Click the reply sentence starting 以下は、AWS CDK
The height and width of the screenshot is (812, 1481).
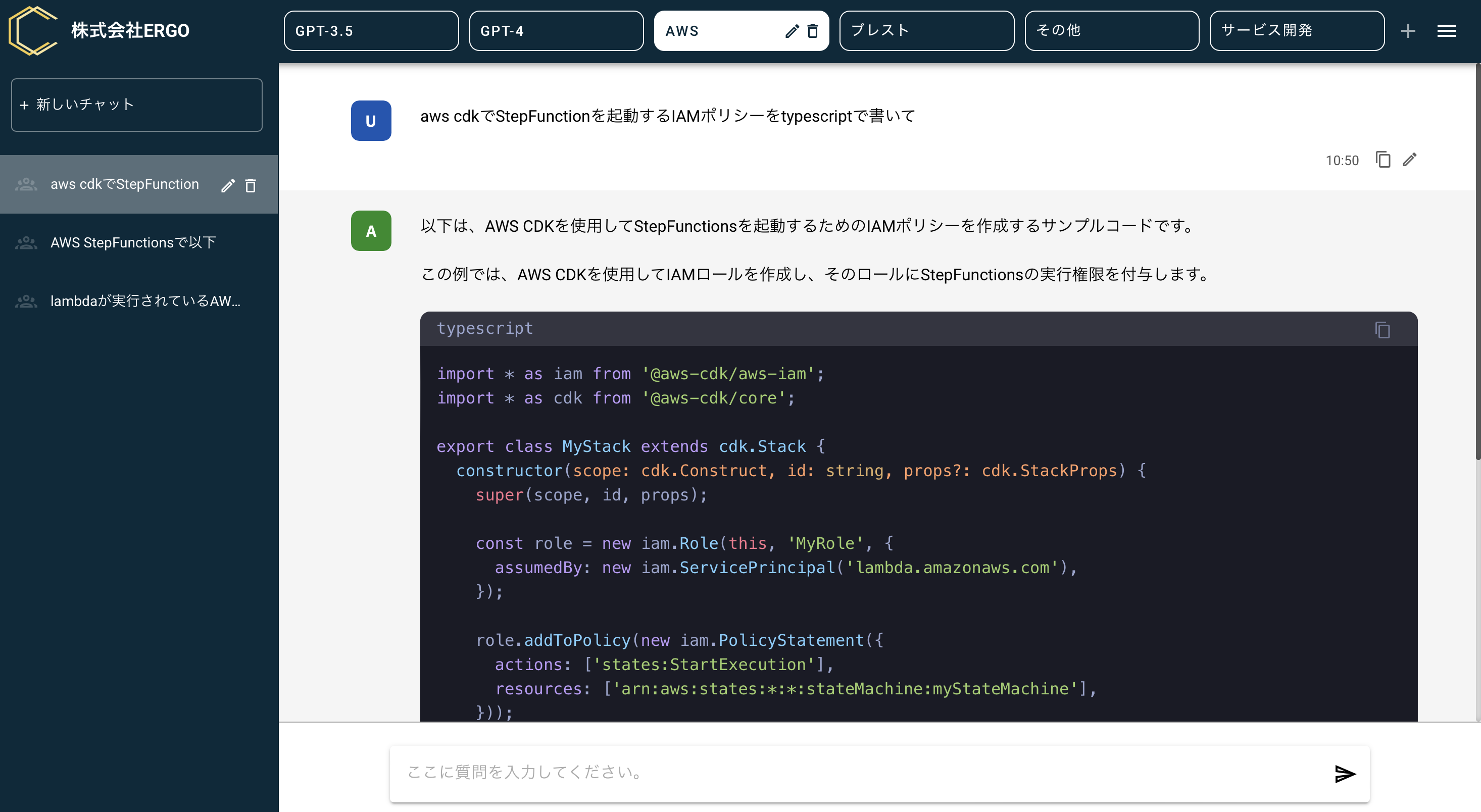coord(810,226)
